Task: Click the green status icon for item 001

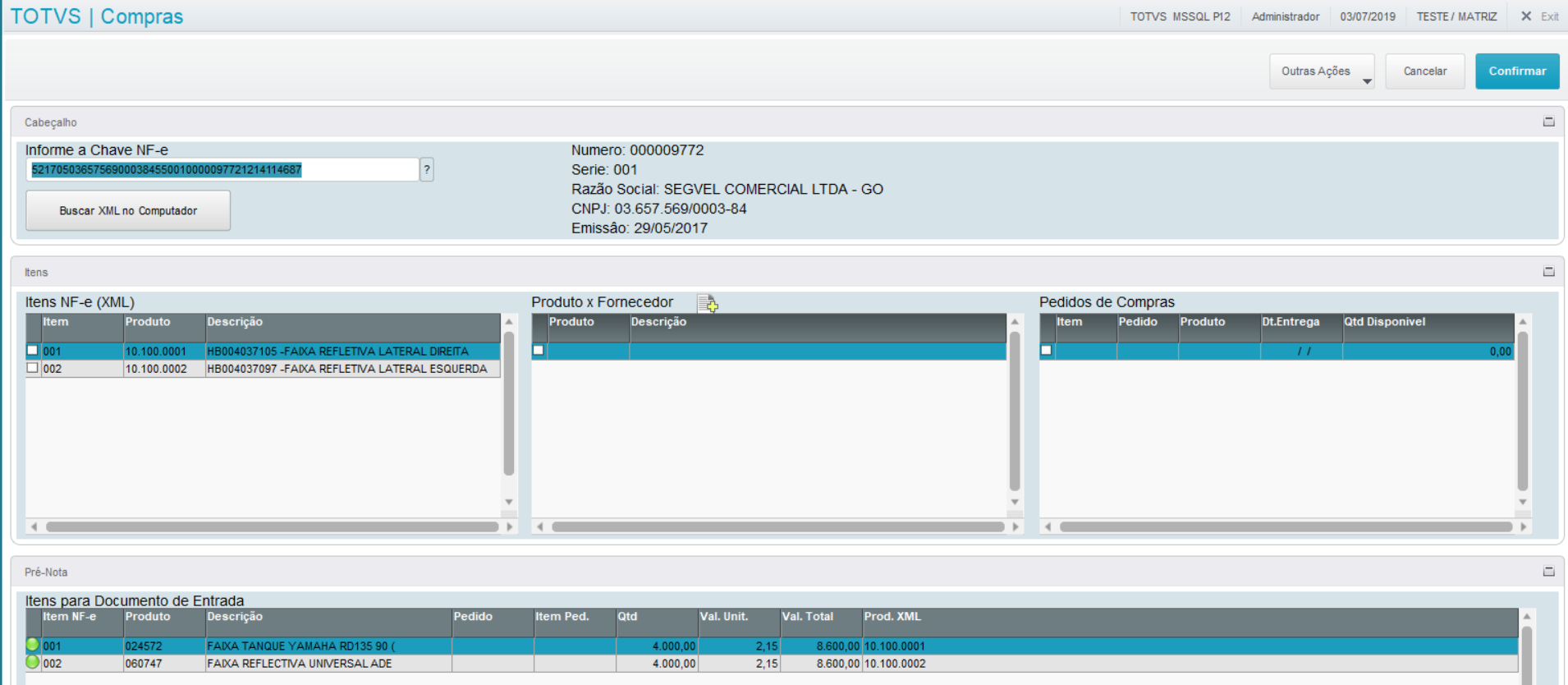Action: point(33,645)
